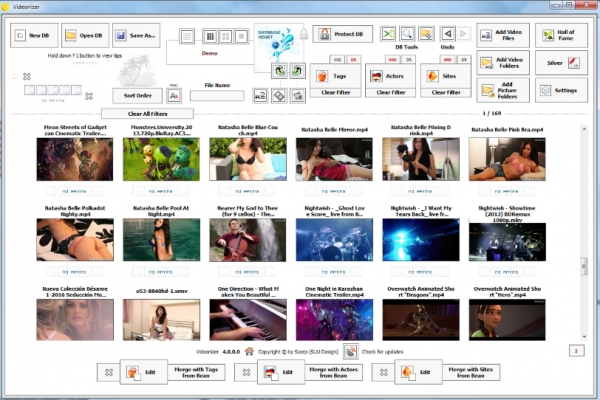Clear the Actors filter

pyautogui.click(x=391, y=93)
